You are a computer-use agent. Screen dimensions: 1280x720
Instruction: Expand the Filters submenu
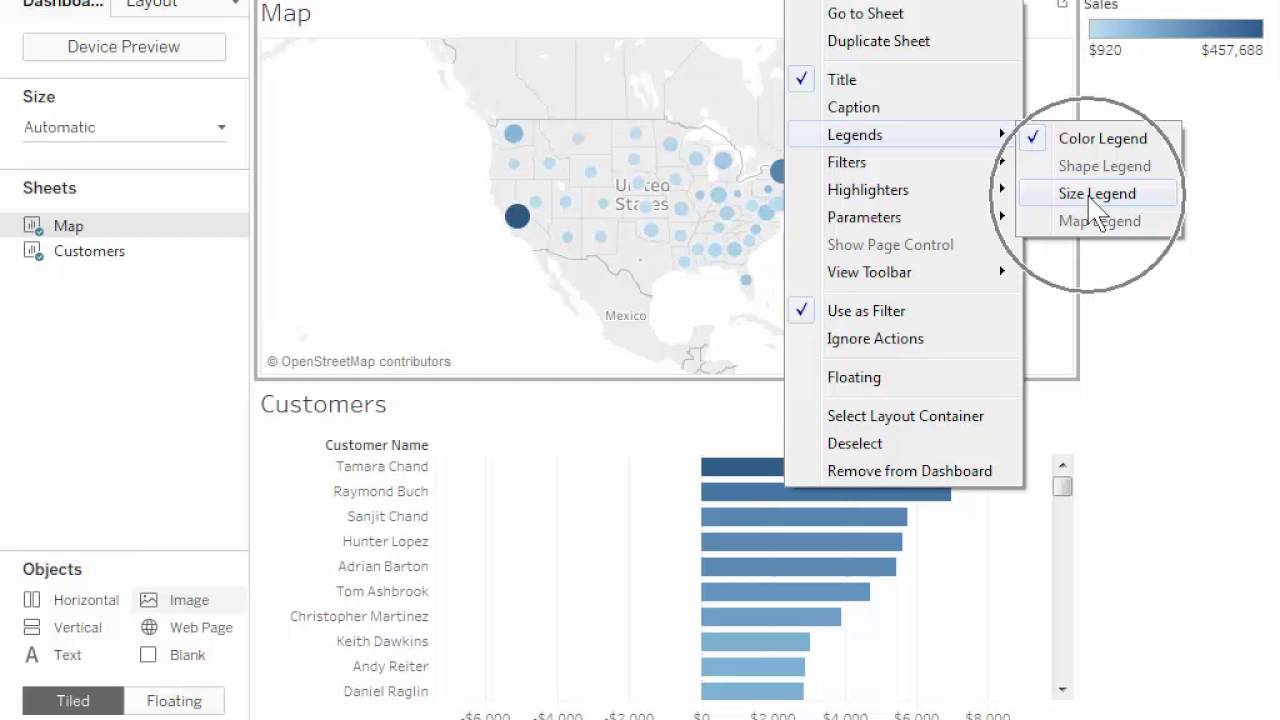pyautogui.click(x=905, y=162)
